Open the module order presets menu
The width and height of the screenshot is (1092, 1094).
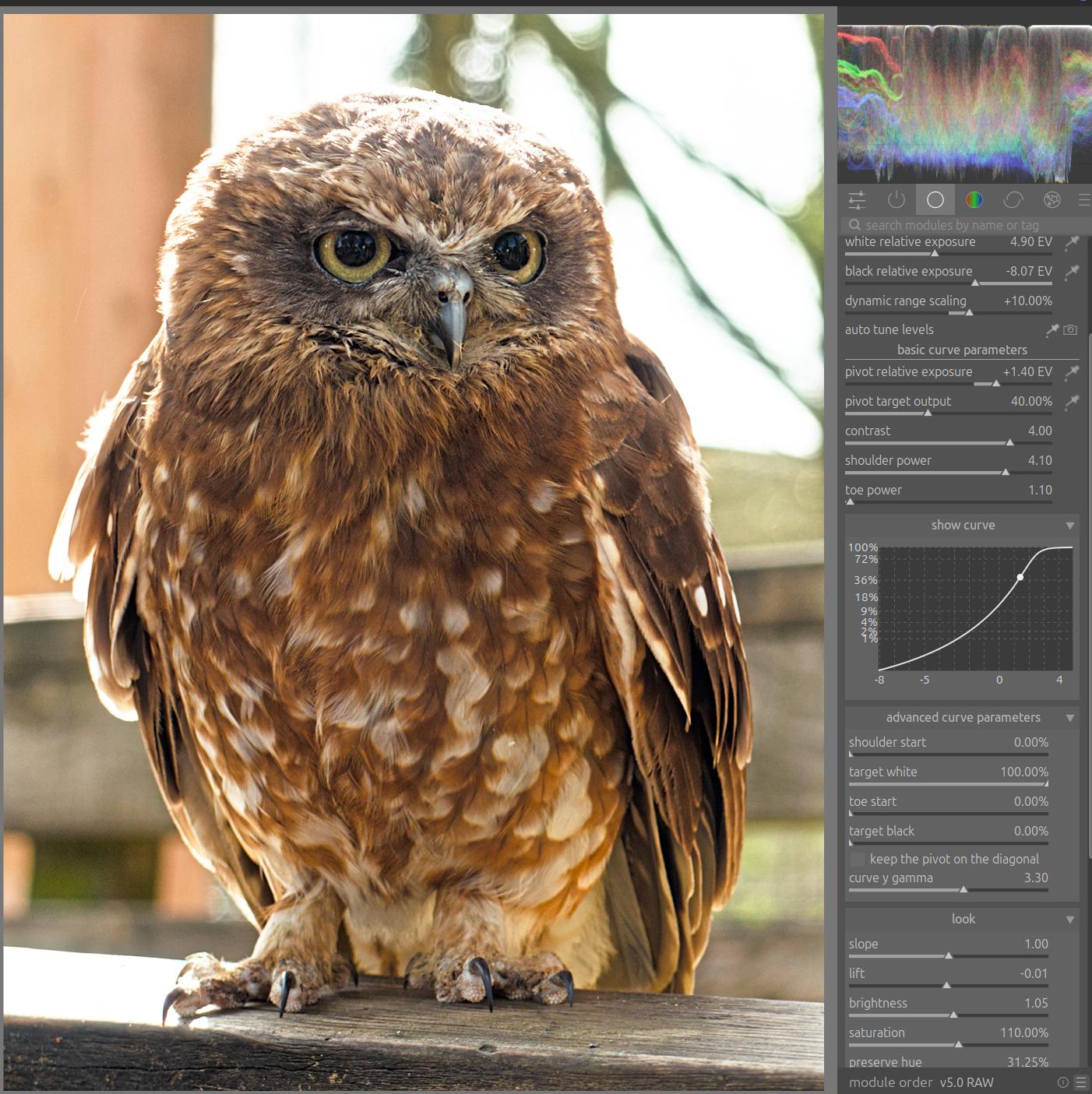[x=1080, y=1082]
